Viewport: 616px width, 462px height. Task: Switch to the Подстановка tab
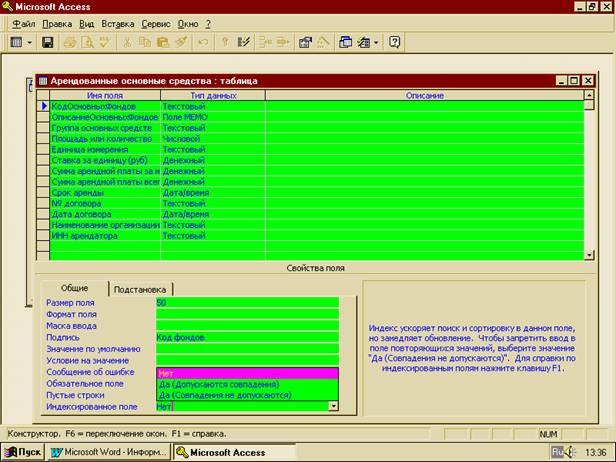(140, 288)
